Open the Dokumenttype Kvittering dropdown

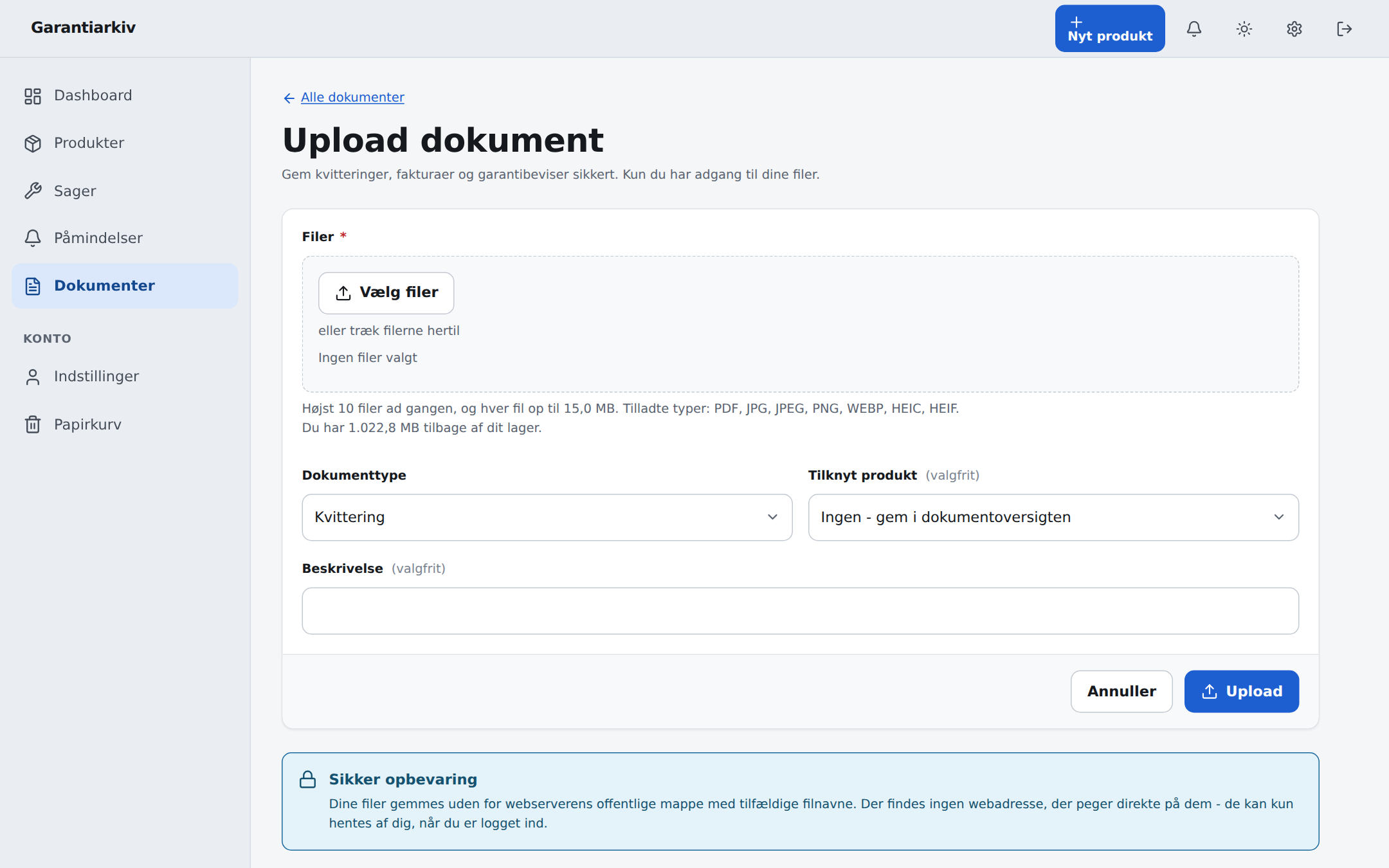547,517
